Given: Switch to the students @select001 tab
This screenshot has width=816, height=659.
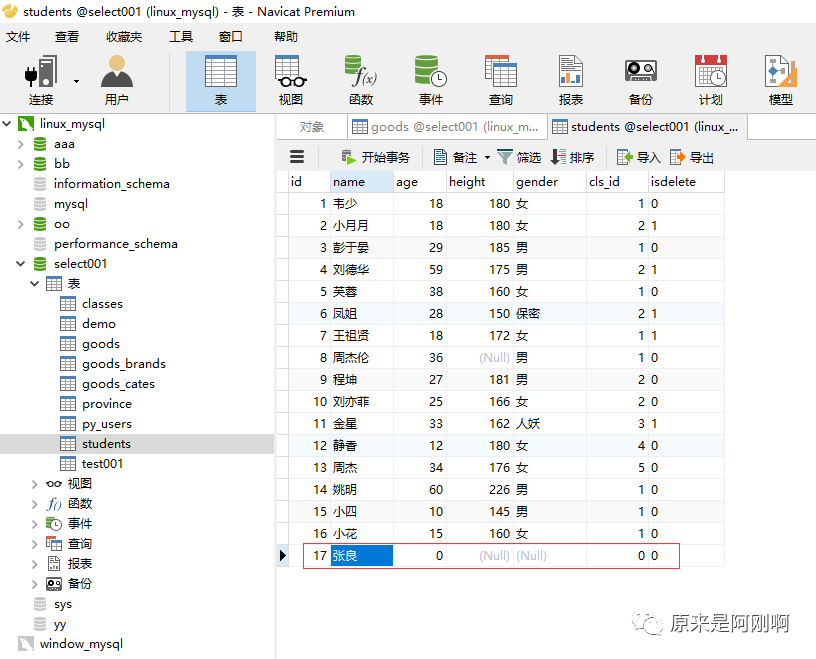Looking at the screenshot, I should pyautogui.click(x=647, y=126).
